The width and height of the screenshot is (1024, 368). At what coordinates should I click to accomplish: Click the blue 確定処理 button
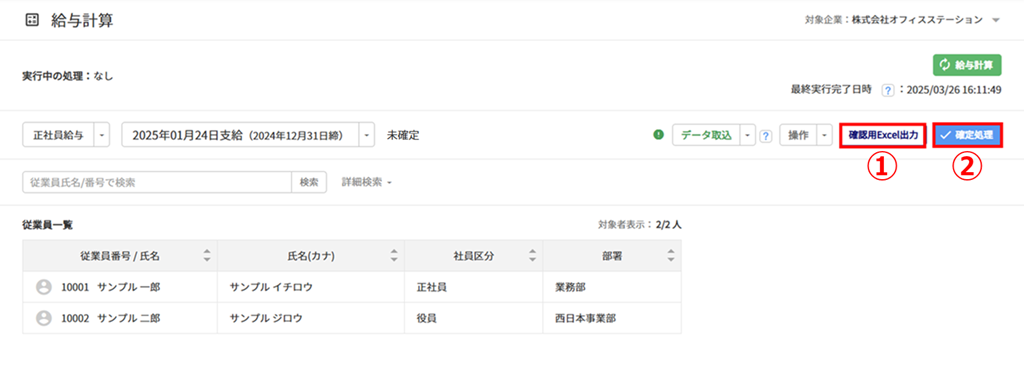967,136
